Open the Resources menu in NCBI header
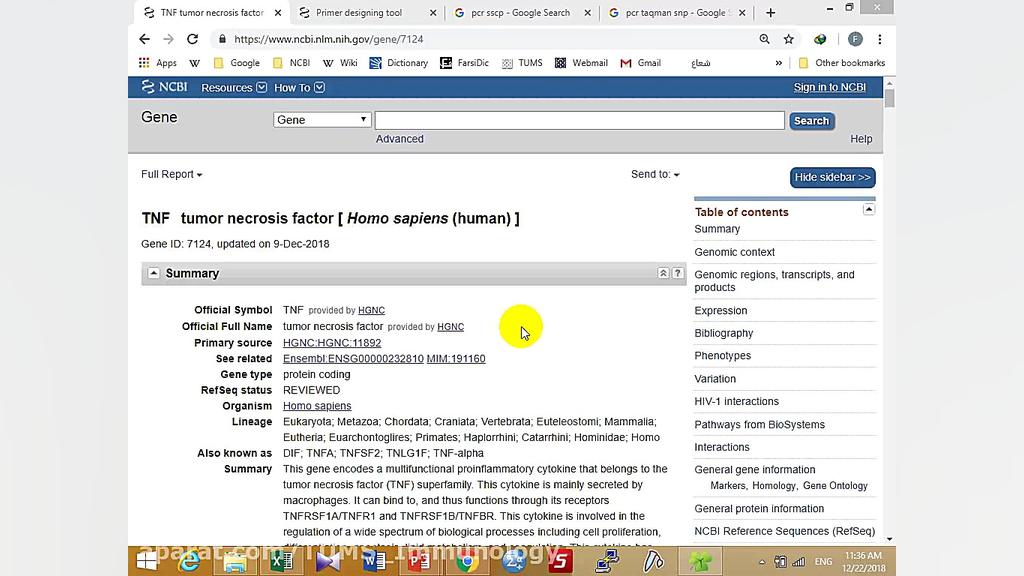 tap(233, 88)
